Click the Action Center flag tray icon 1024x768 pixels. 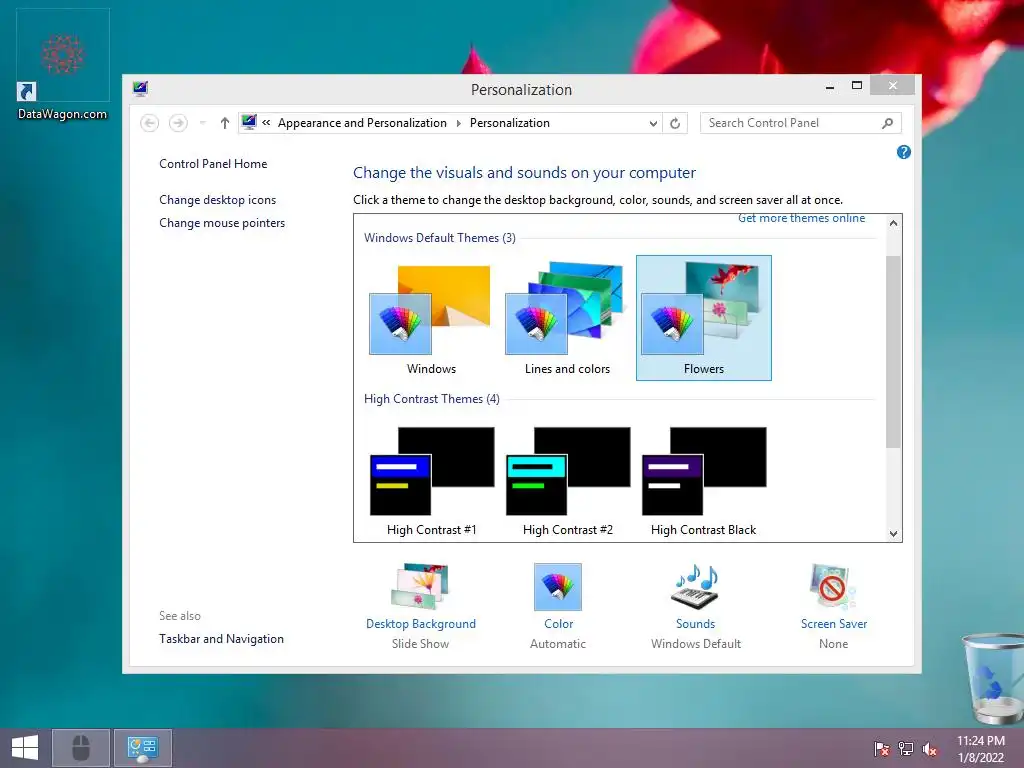[x=882, y=748]
